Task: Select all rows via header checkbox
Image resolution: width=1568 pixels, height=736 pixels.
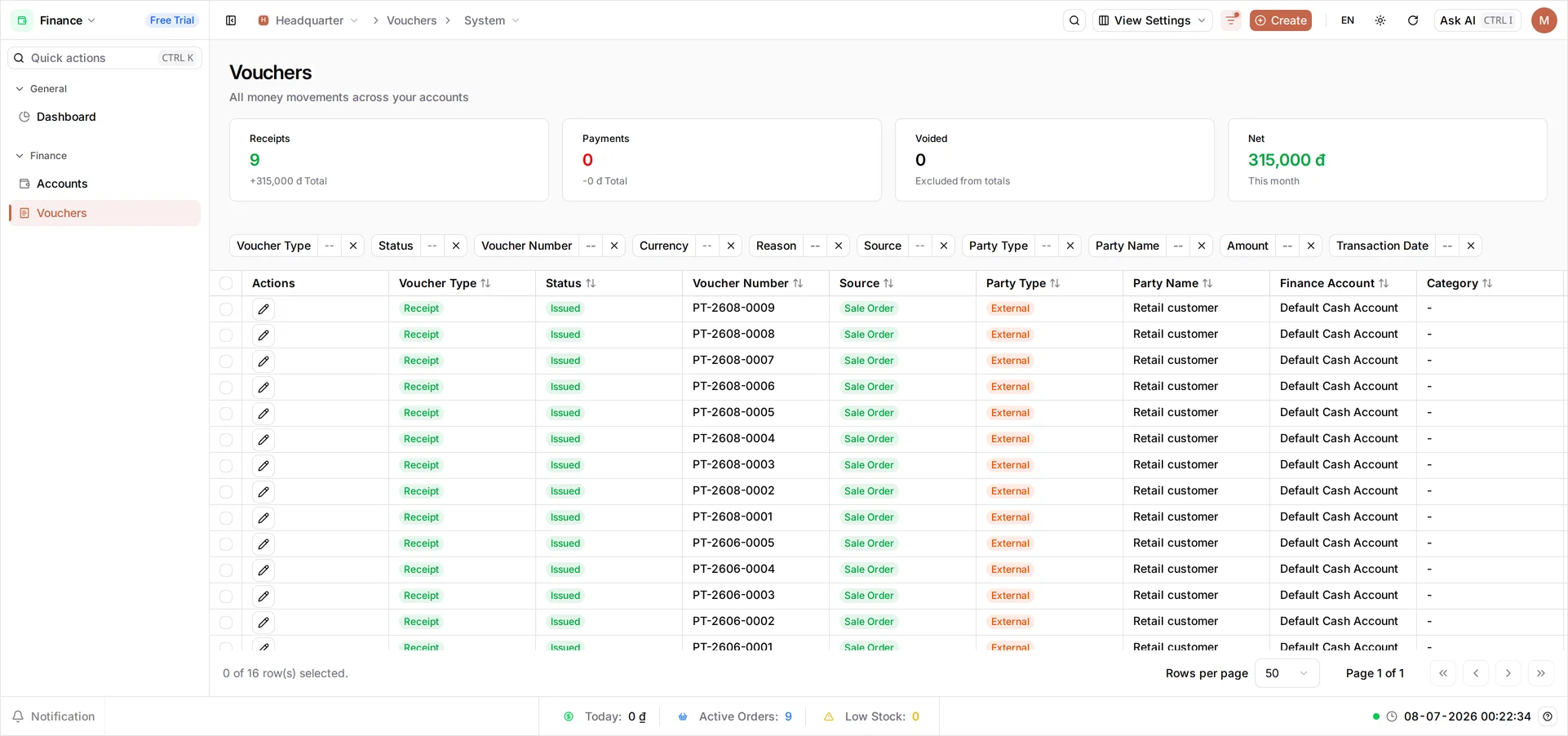Action: pyautogui.click(x=226, y=283)
